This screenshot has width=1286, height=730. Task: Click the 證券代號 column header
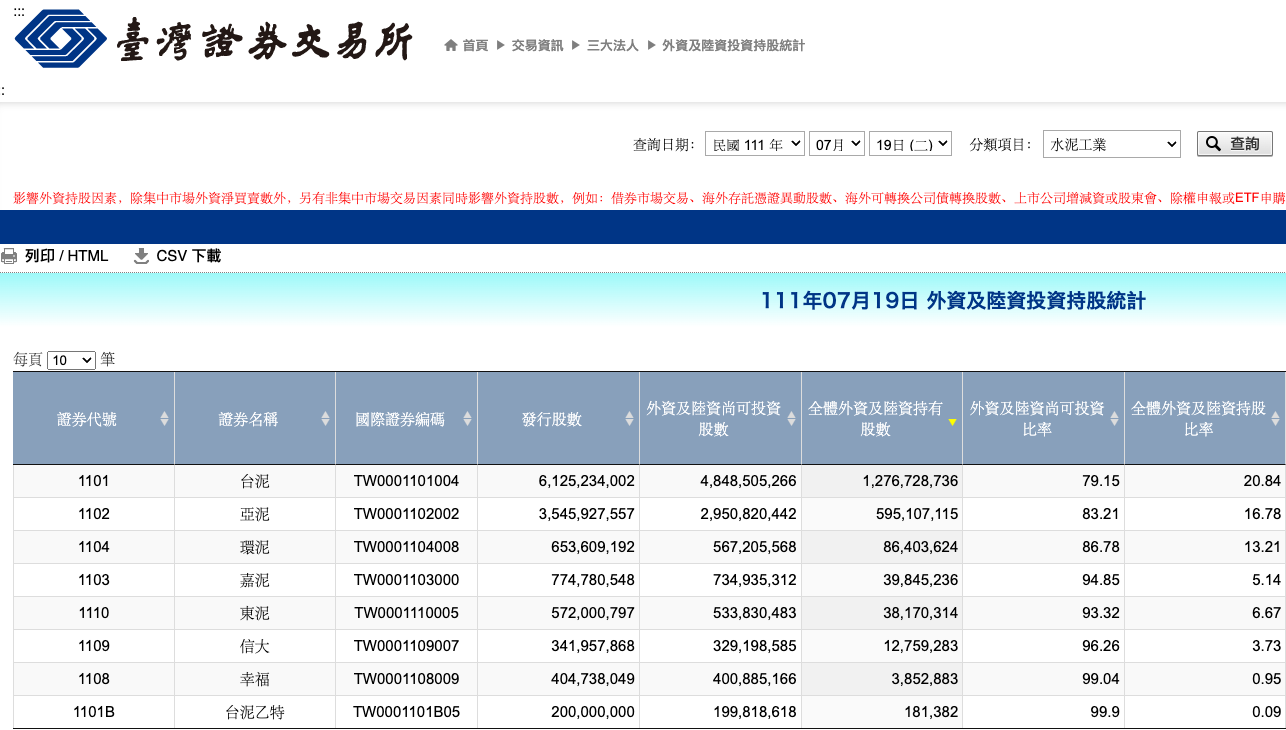click(x=94, y=419)
